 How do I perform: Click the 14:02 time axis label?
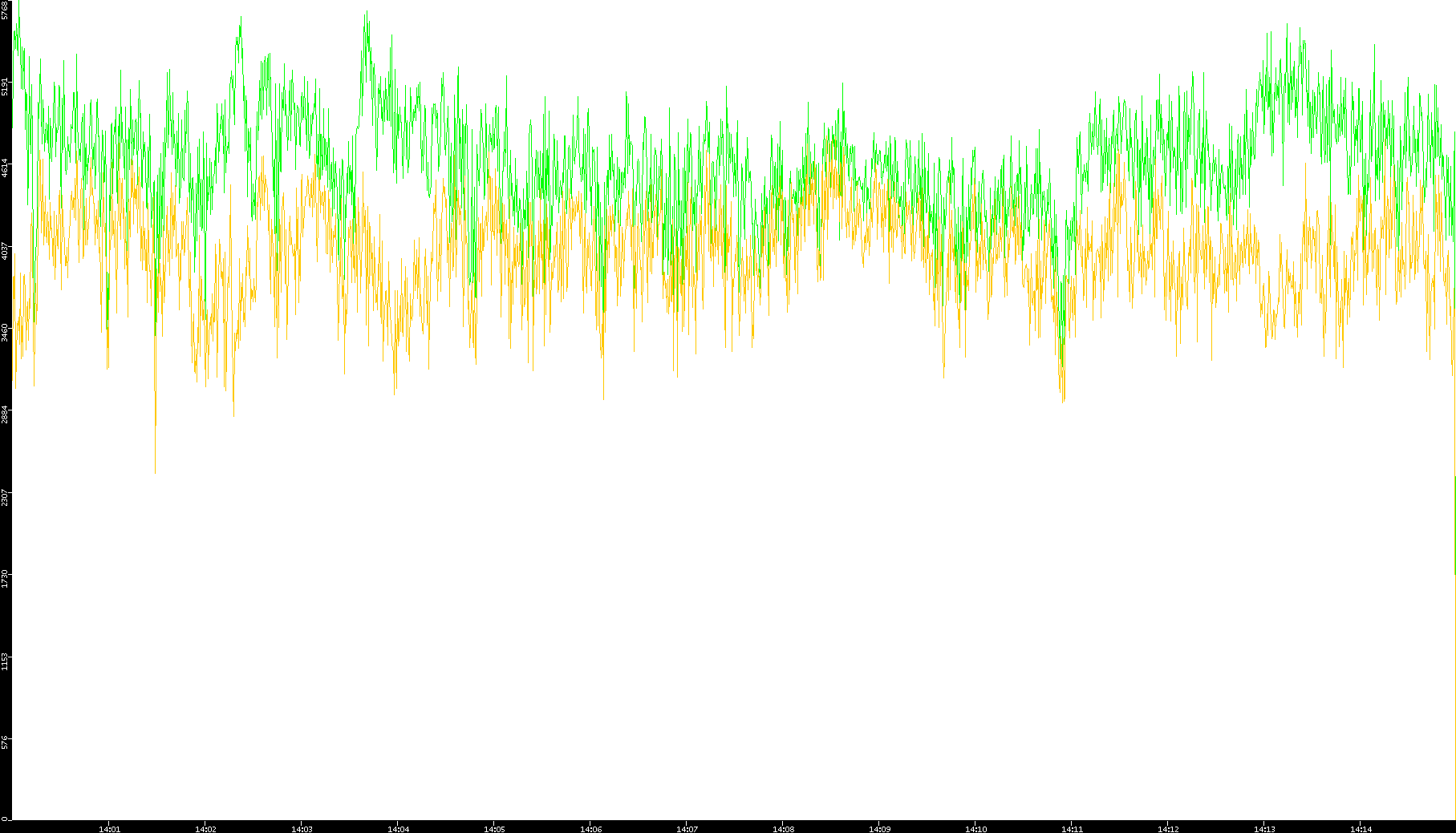(x=205, y=829)
